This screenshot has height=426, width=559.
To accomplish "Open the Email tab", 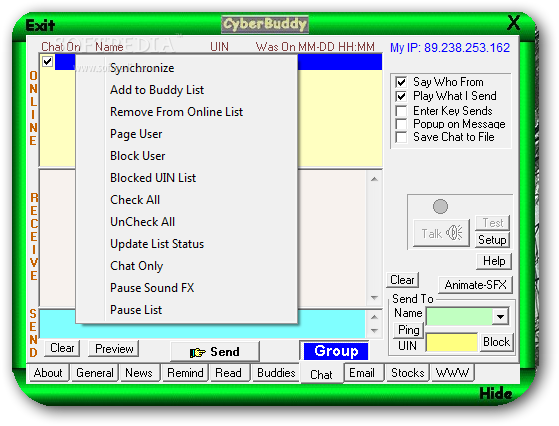I will point(363,373).
